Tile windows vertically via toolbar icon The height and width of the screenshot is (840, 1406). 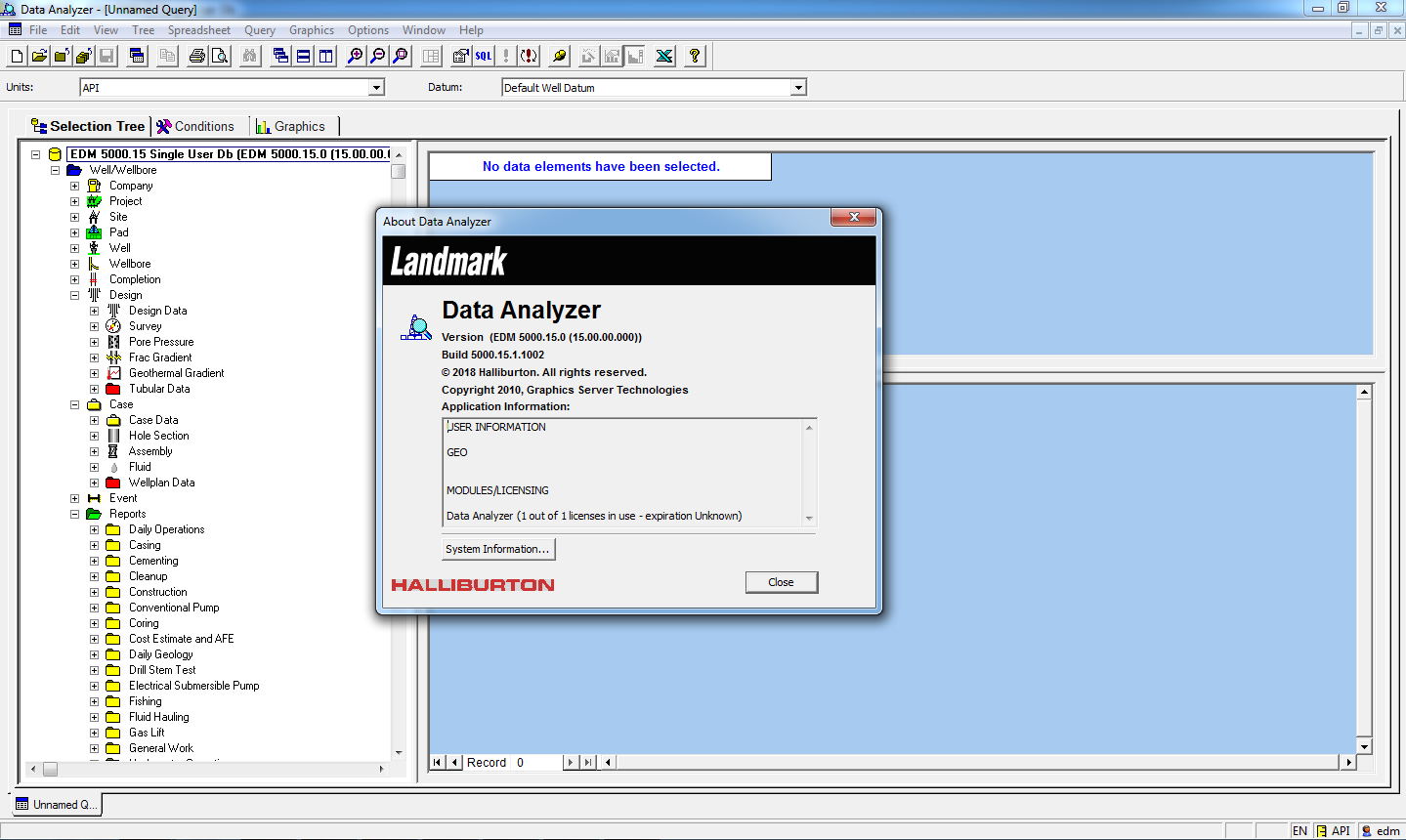click(x=325, y=56)
